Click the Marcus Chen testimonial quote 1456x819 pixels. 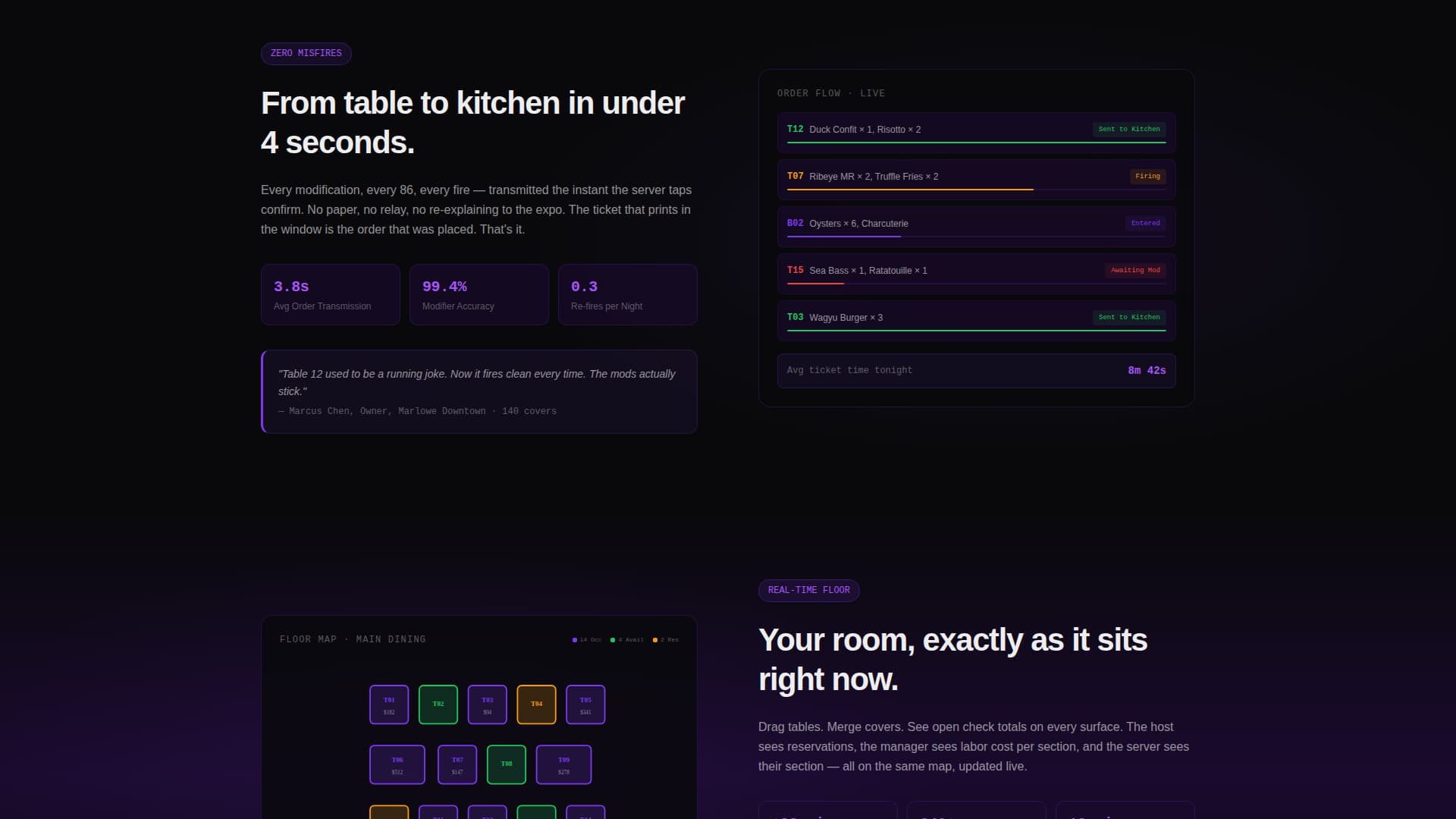coord(476,383)
